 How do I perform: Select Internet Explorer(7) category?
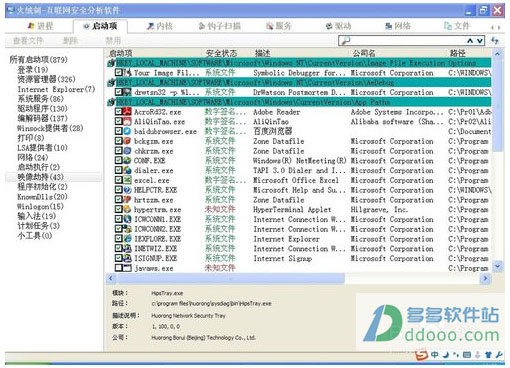click(x=56, y=89)
